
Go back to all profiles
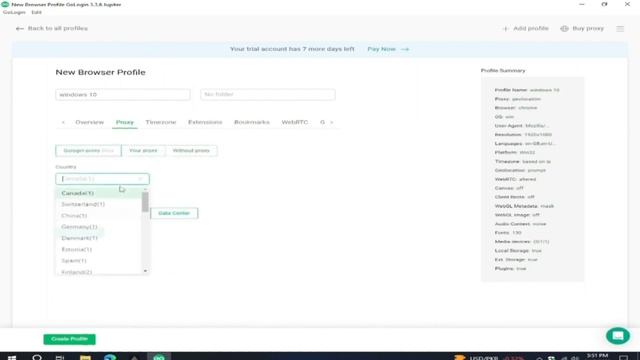(52, 29)
